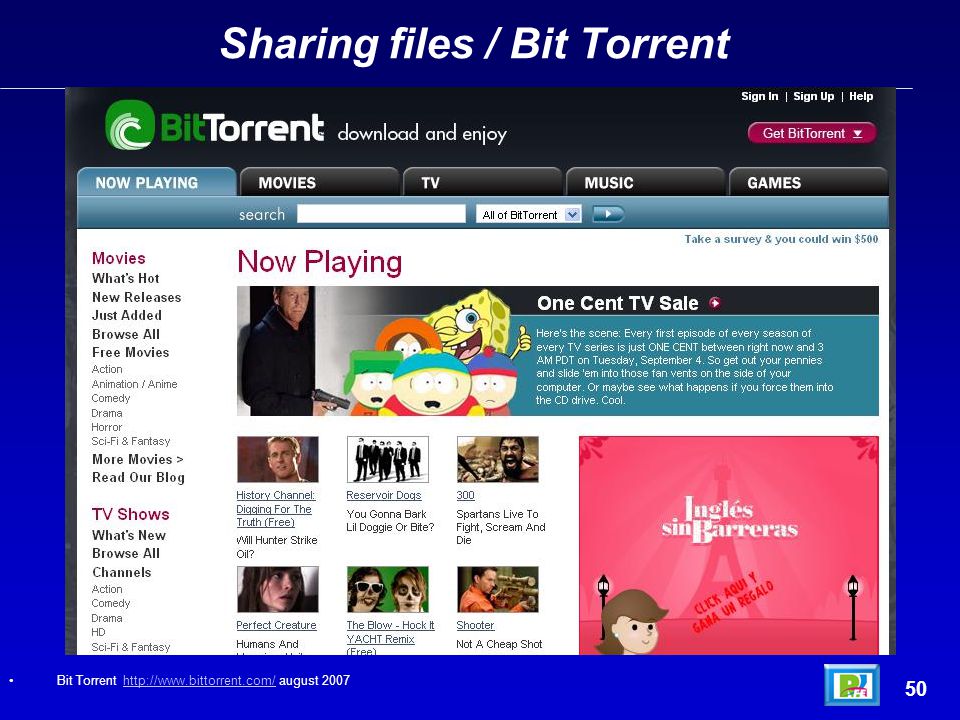Open the Help link
The width and height of the screenshot is (960, 720).
861,96
